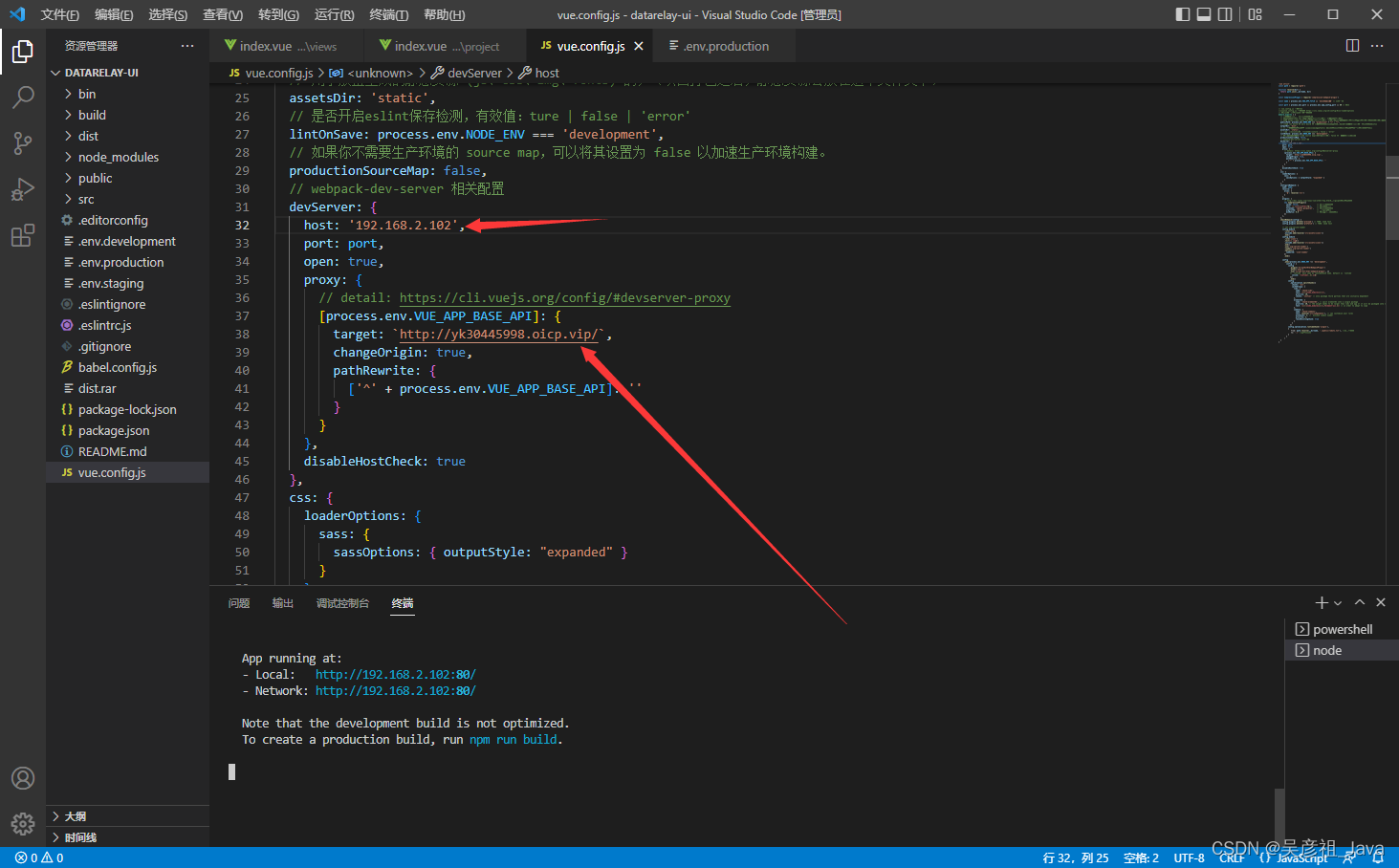Switch to the 问题 problems panel tab

pyautogui.click(x=239, y=603)
